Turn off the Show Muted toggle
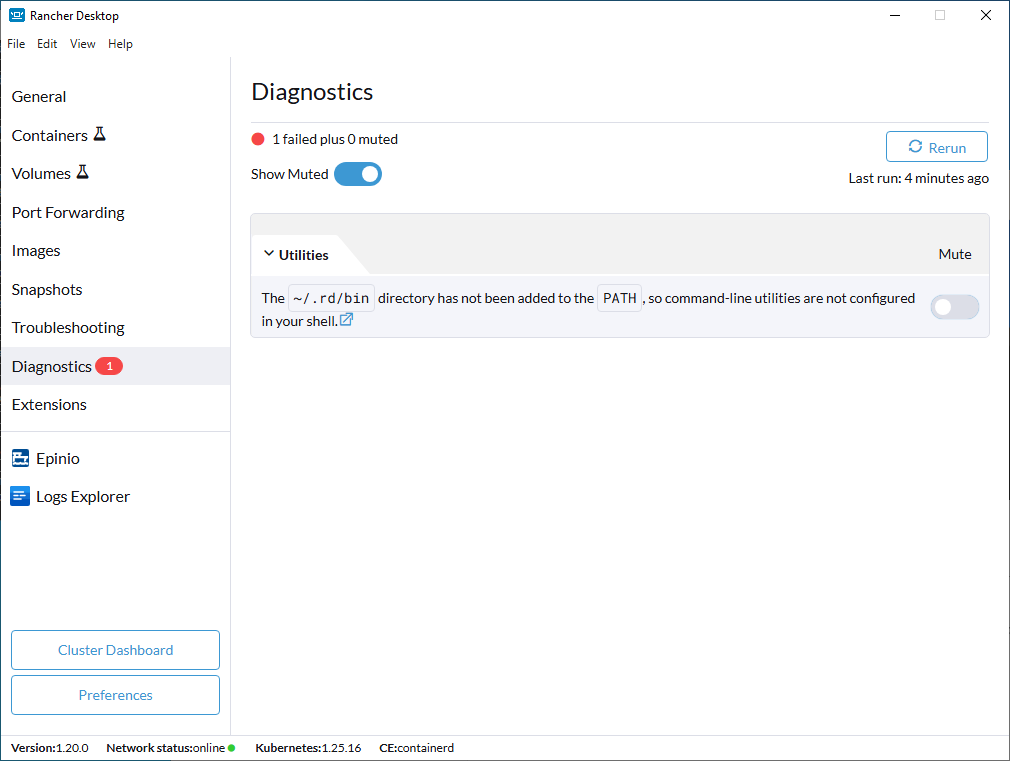 (358, 174)
